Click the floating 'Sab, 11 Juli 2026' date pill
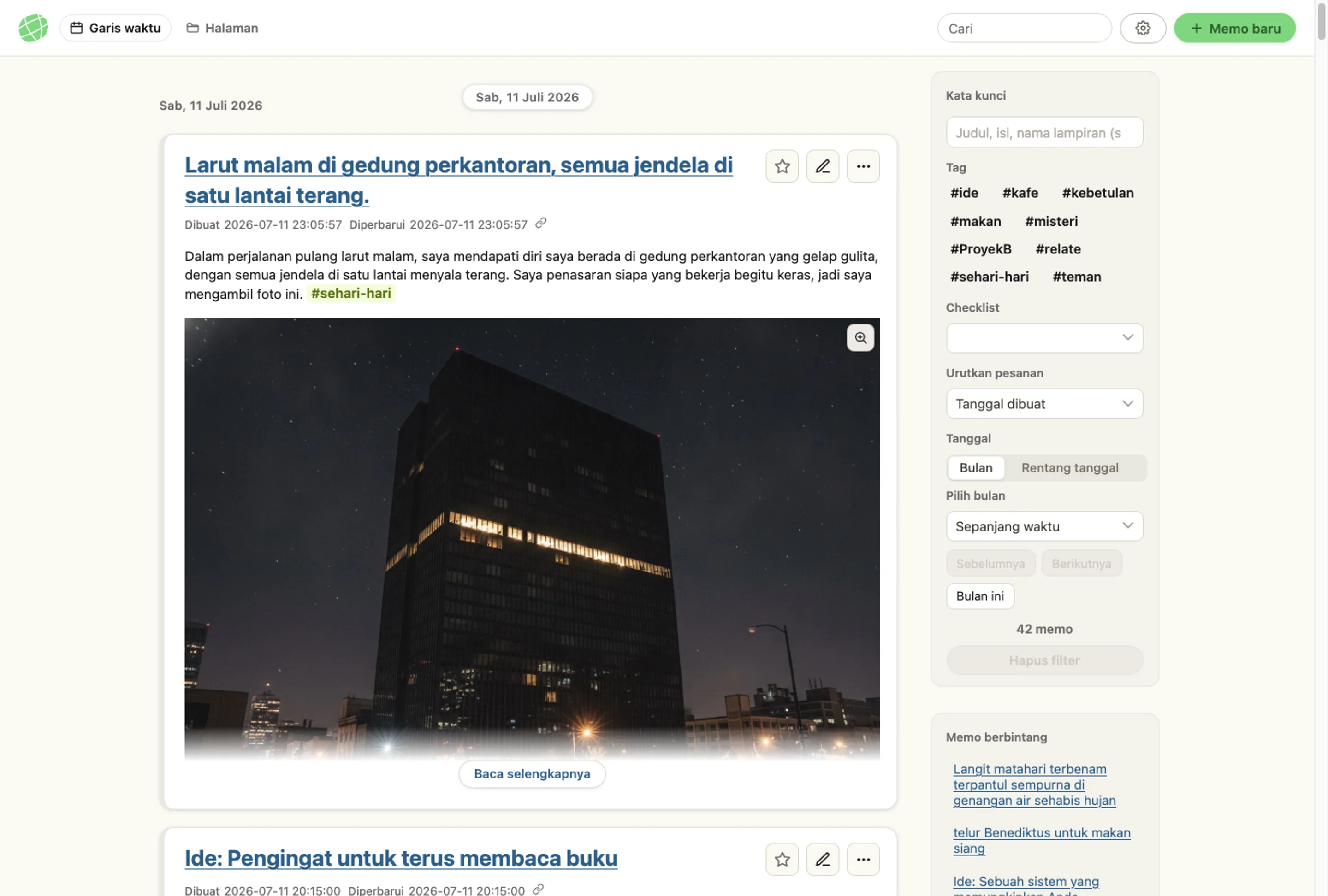1328x896 pixels. coord(527,97)
